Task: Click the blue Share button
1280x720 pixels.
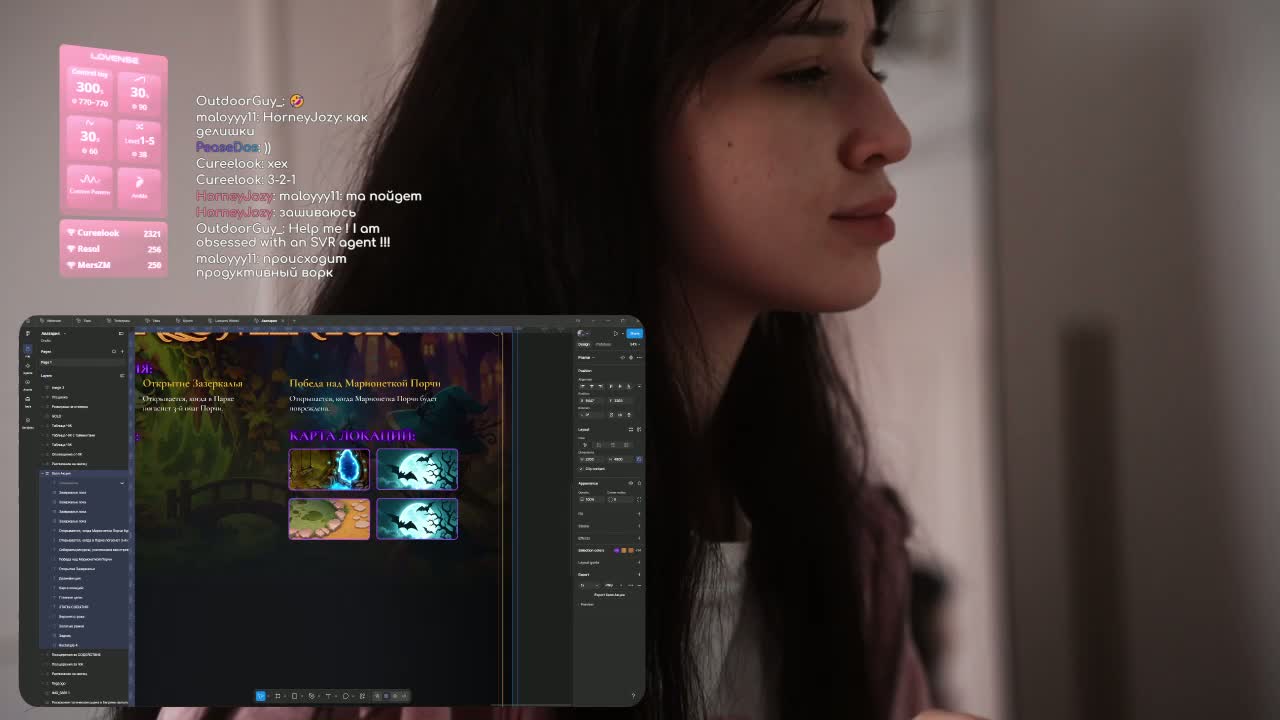Action: click(634, 333)
